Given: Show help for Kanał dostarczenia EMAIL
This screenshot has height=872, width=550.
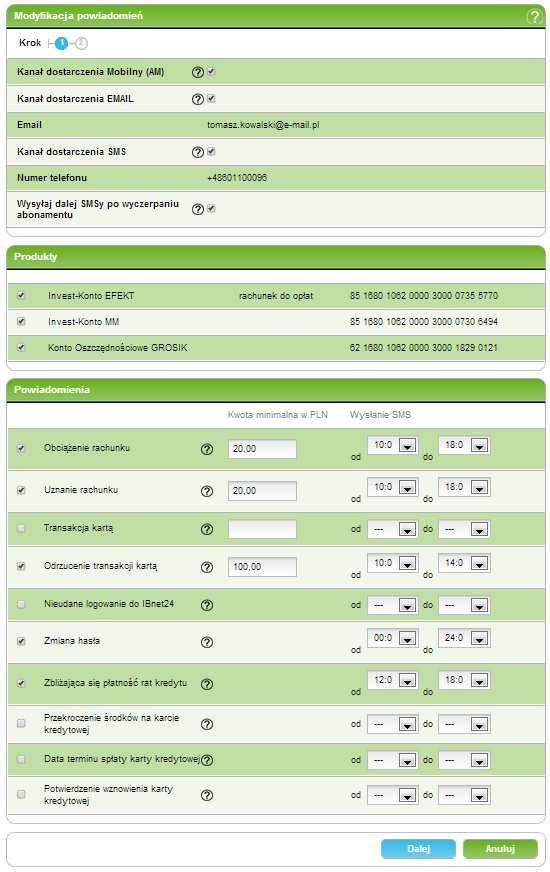Looking at the screenshot, I should (x=197, y=99).
